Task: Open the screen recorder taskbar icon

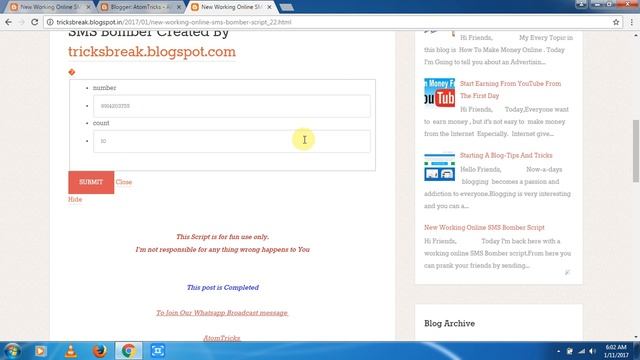Action: pos(158,351)
